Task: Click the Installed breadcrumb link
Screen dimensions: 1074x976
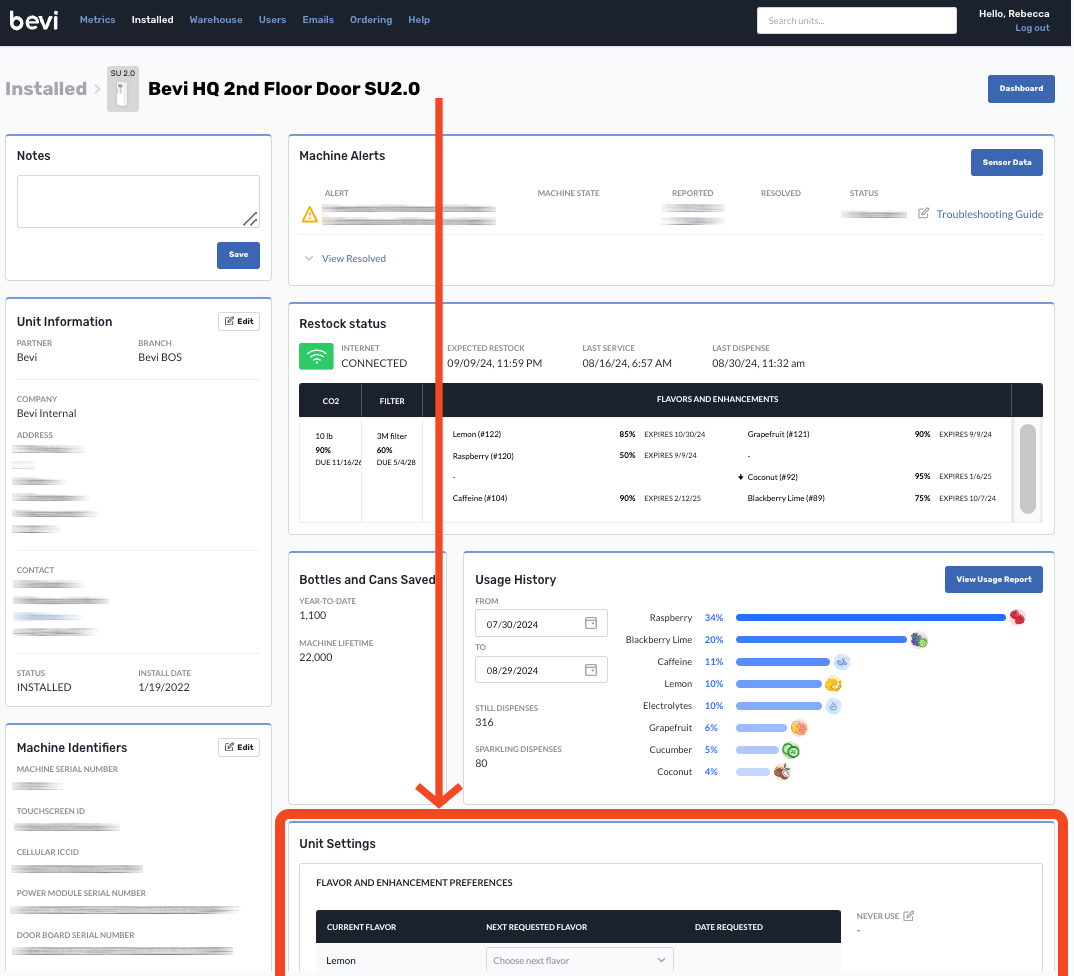Action: (x=46, y=89)
